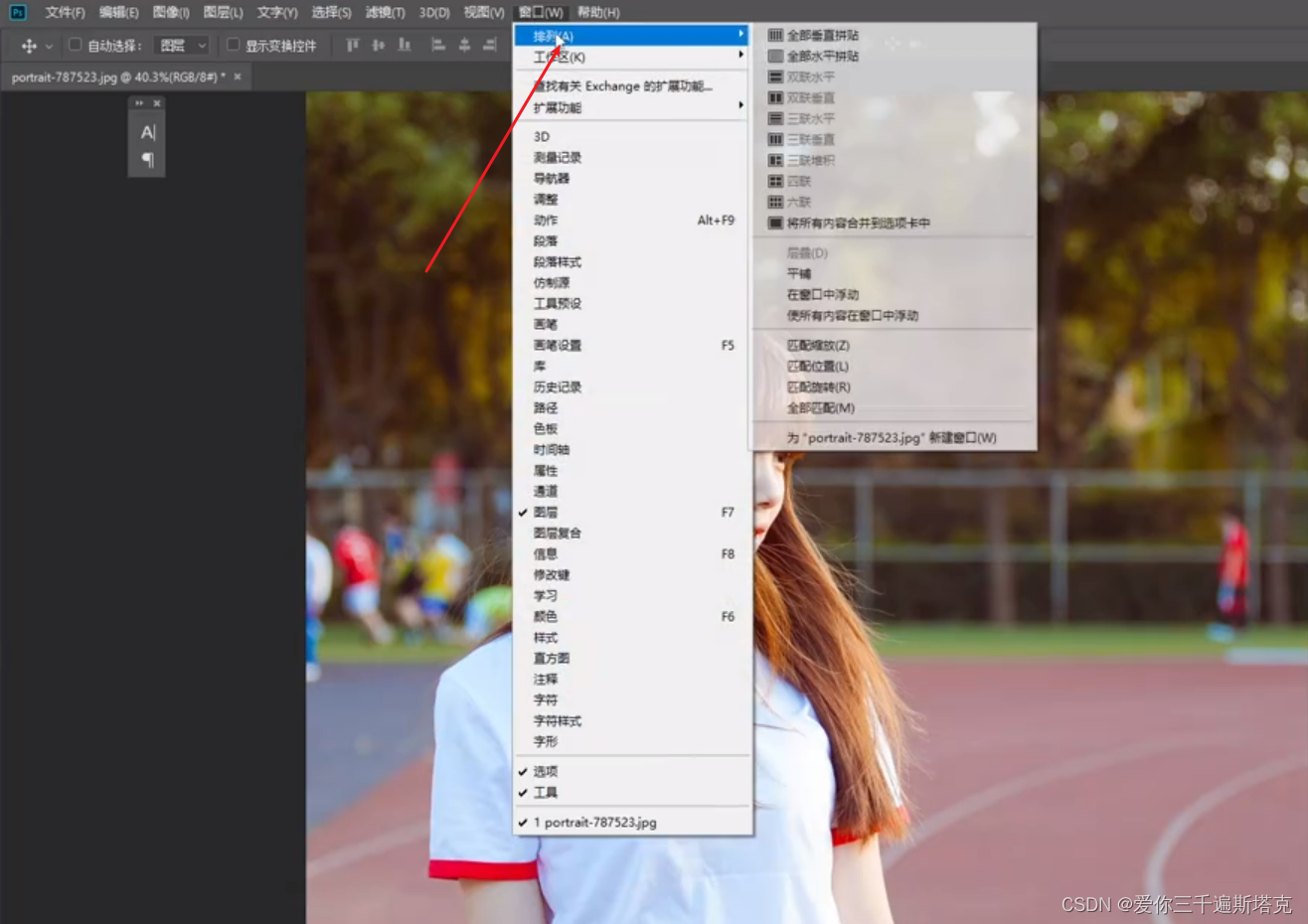
Task: Expand the 工作区(K) submenu
Action: tap(632, 57)
